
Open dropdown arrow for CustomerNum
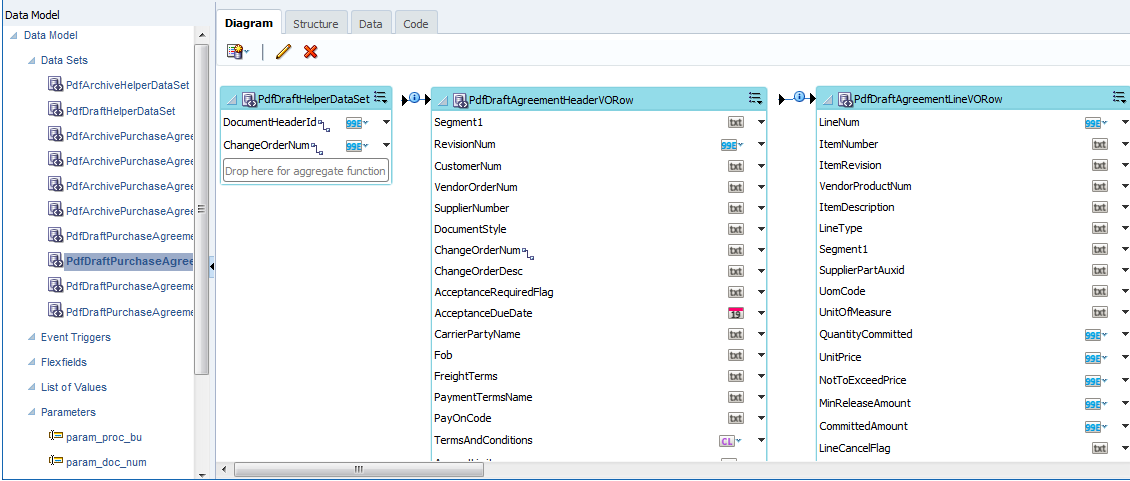point(761,166)
